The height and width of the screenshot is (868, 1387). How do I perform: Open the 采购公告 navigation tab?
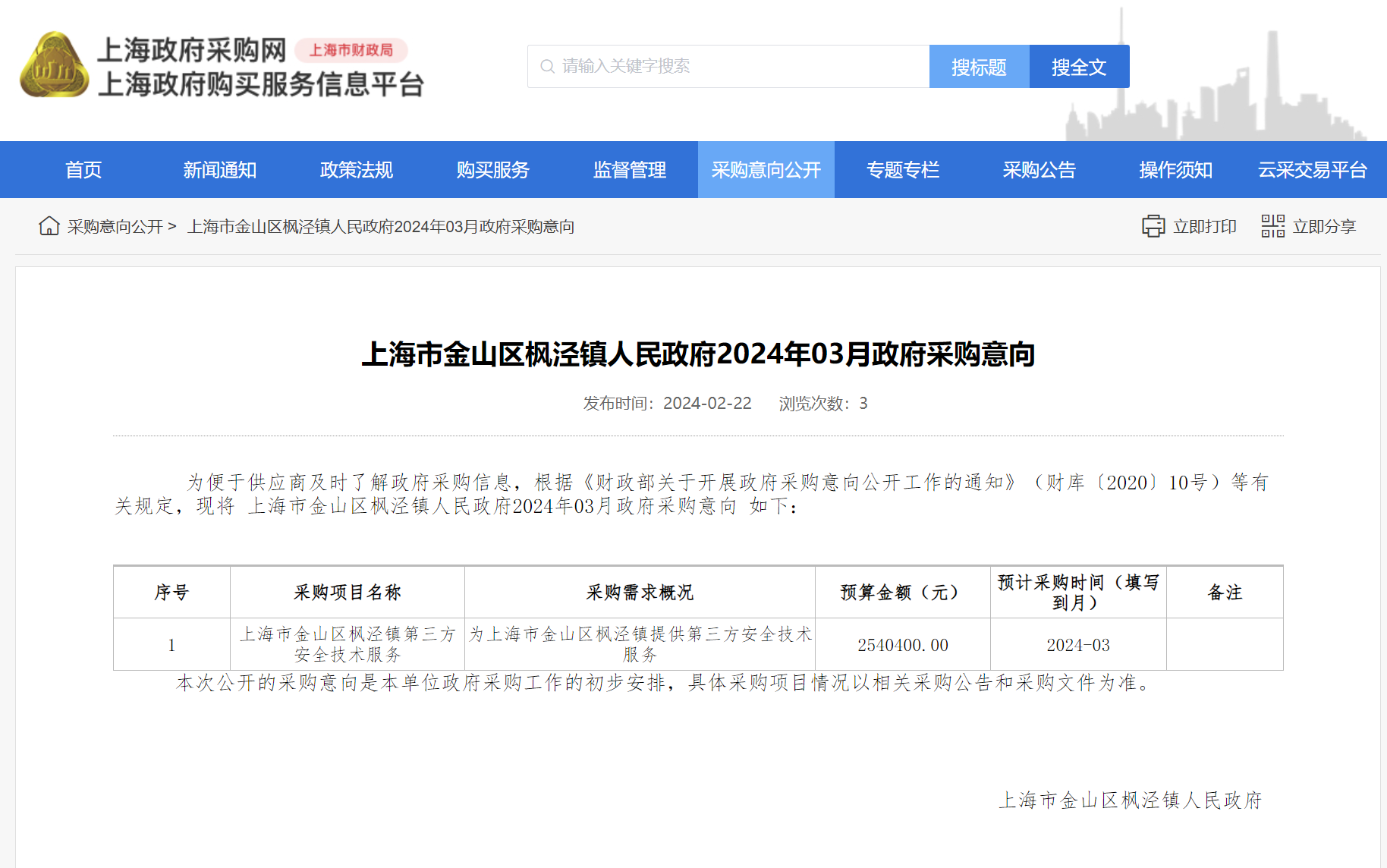(1039, 169)
